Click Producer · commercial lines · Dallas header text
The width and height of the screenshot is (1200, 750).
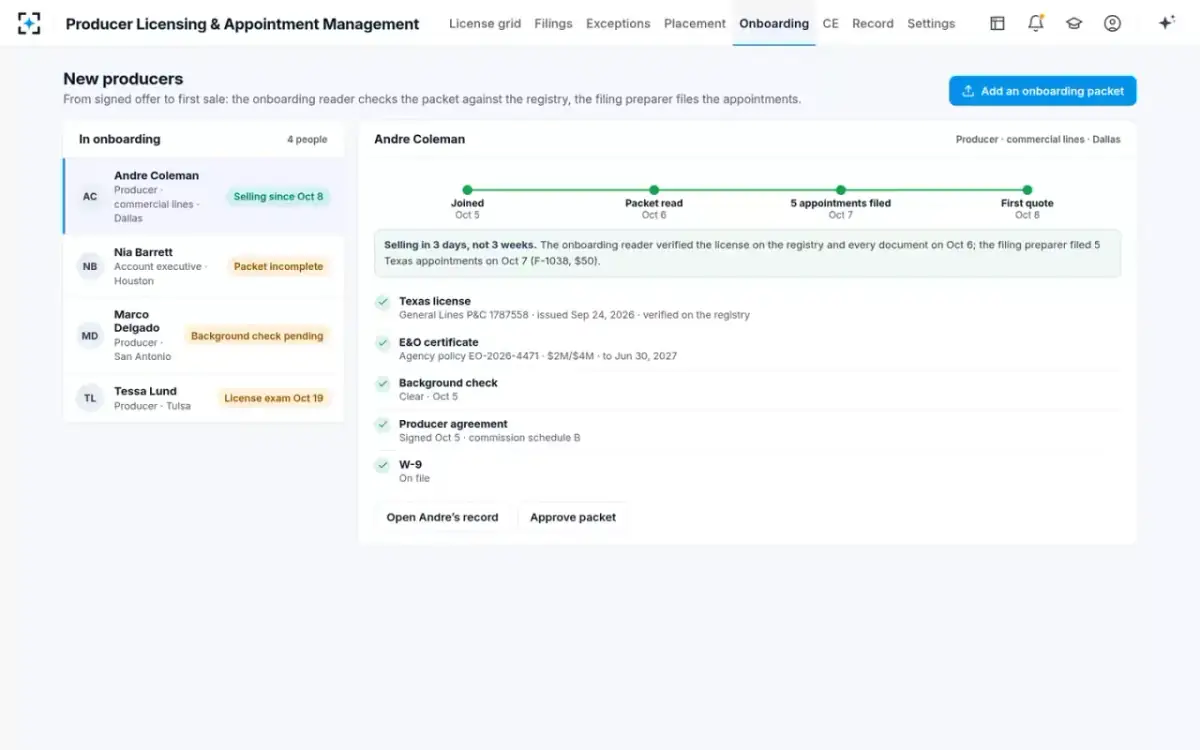tap(1038, 140)
